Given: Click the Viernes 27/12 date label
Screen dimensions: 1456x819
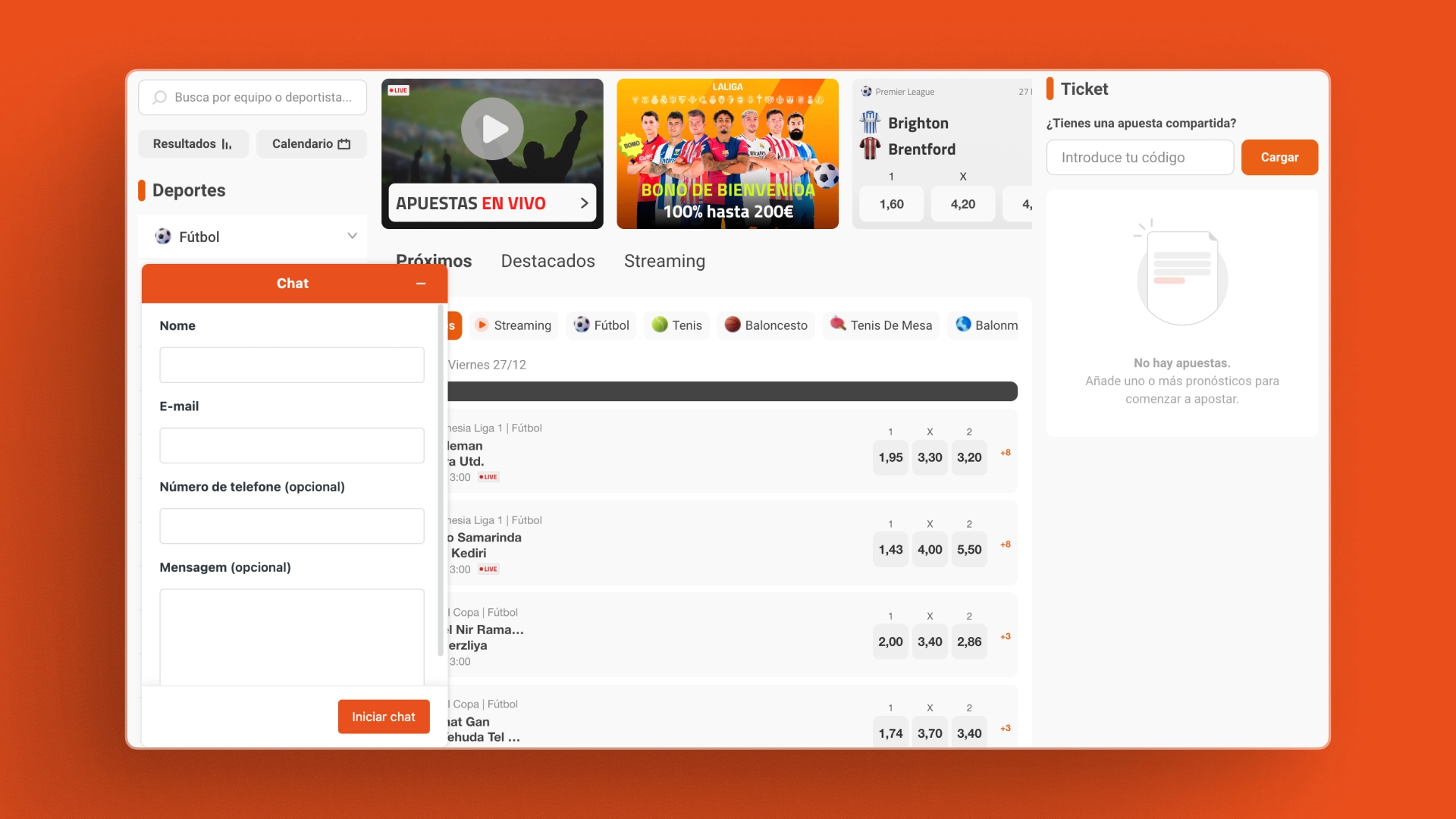Looking at the screenshot, I should pos(487,365).
